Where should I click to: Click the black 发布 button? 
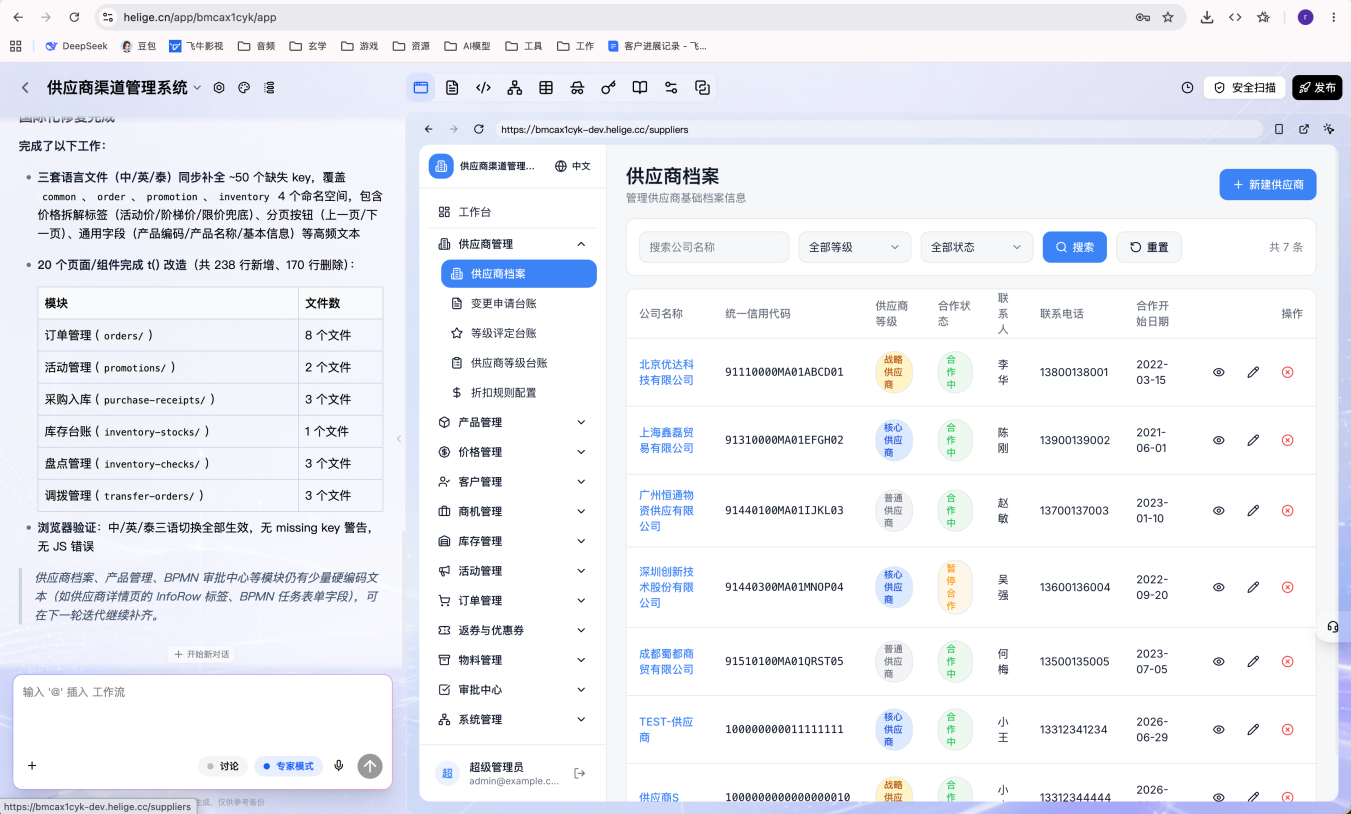click(1317, 88)
